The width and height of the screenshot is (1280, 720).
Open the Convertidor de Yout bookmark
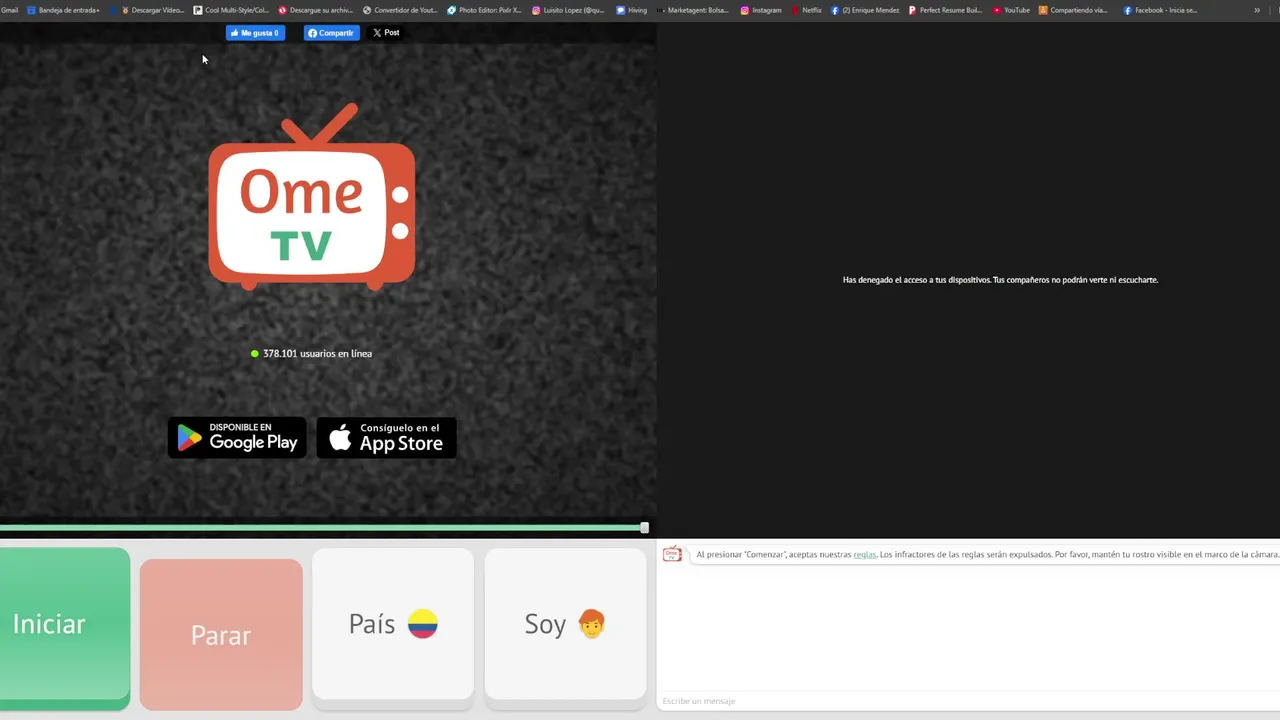[x=400, y=10]
